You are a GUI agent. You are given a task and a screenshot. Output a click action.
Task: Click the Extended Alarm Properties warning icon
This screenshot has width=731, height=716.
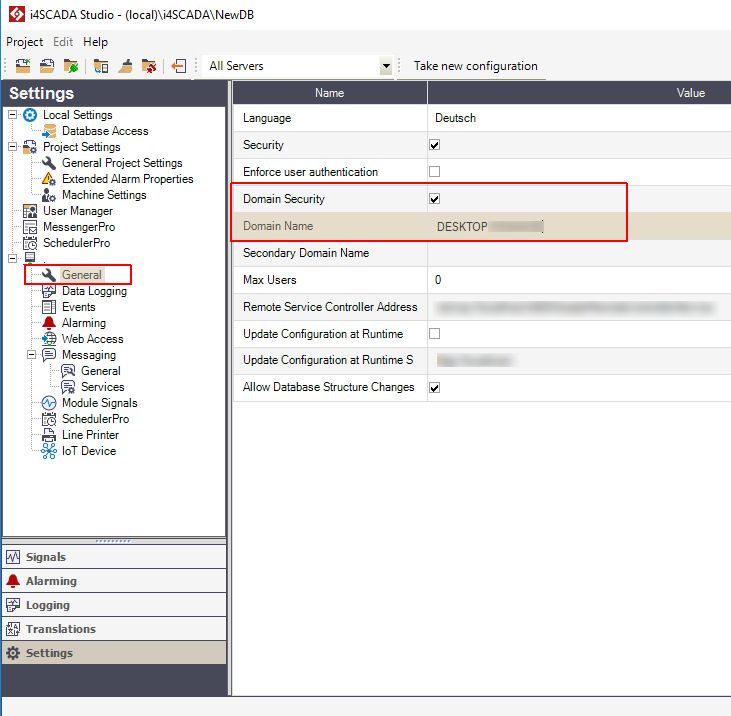(x=49, y=179)
